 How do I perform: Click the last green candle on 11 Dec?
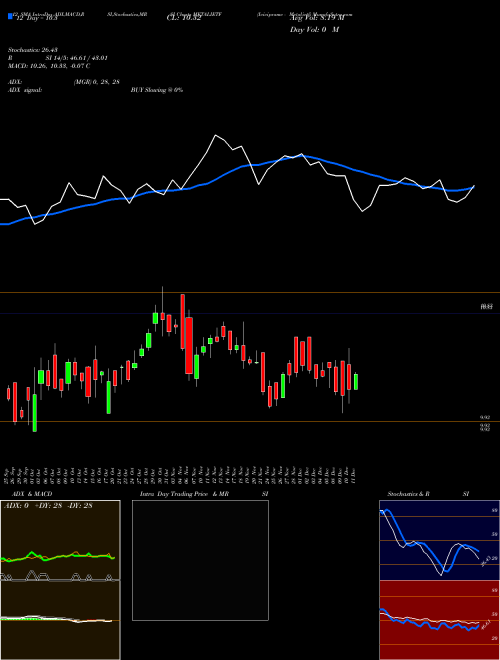pyautogui.click(x=356, y=381)
